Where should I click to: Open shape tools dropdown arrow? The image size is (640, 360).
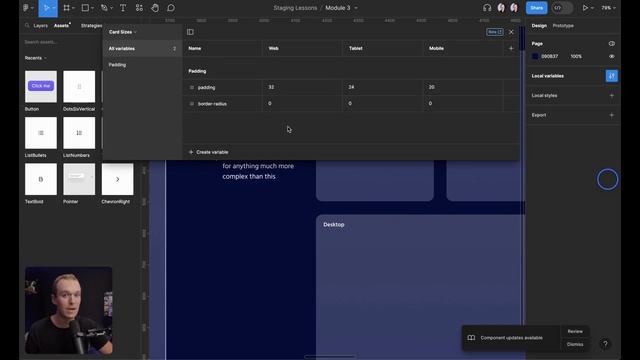[x=92, y=8]
